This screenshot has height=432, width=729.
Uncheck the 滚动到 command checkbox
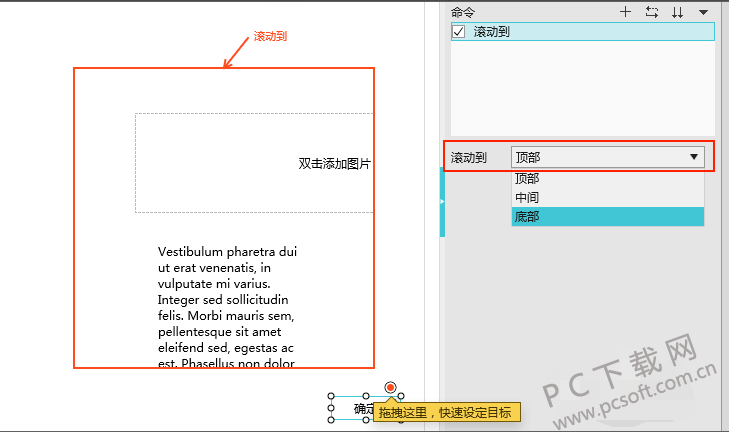coord(458,32)
